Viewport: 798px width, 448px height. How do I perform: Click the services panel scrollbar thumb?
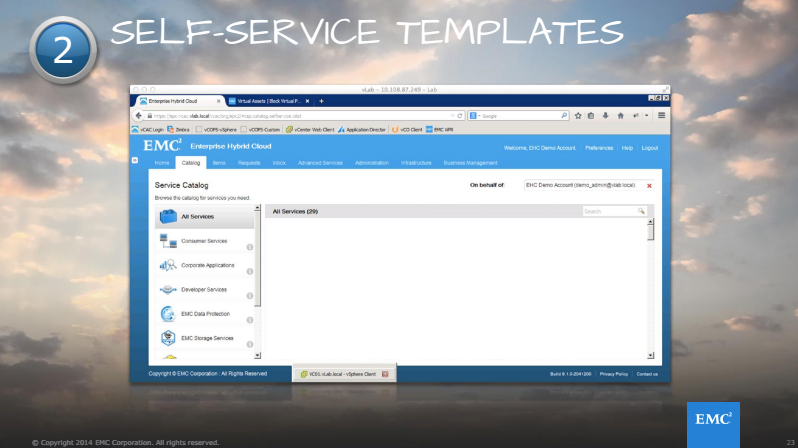650,233
